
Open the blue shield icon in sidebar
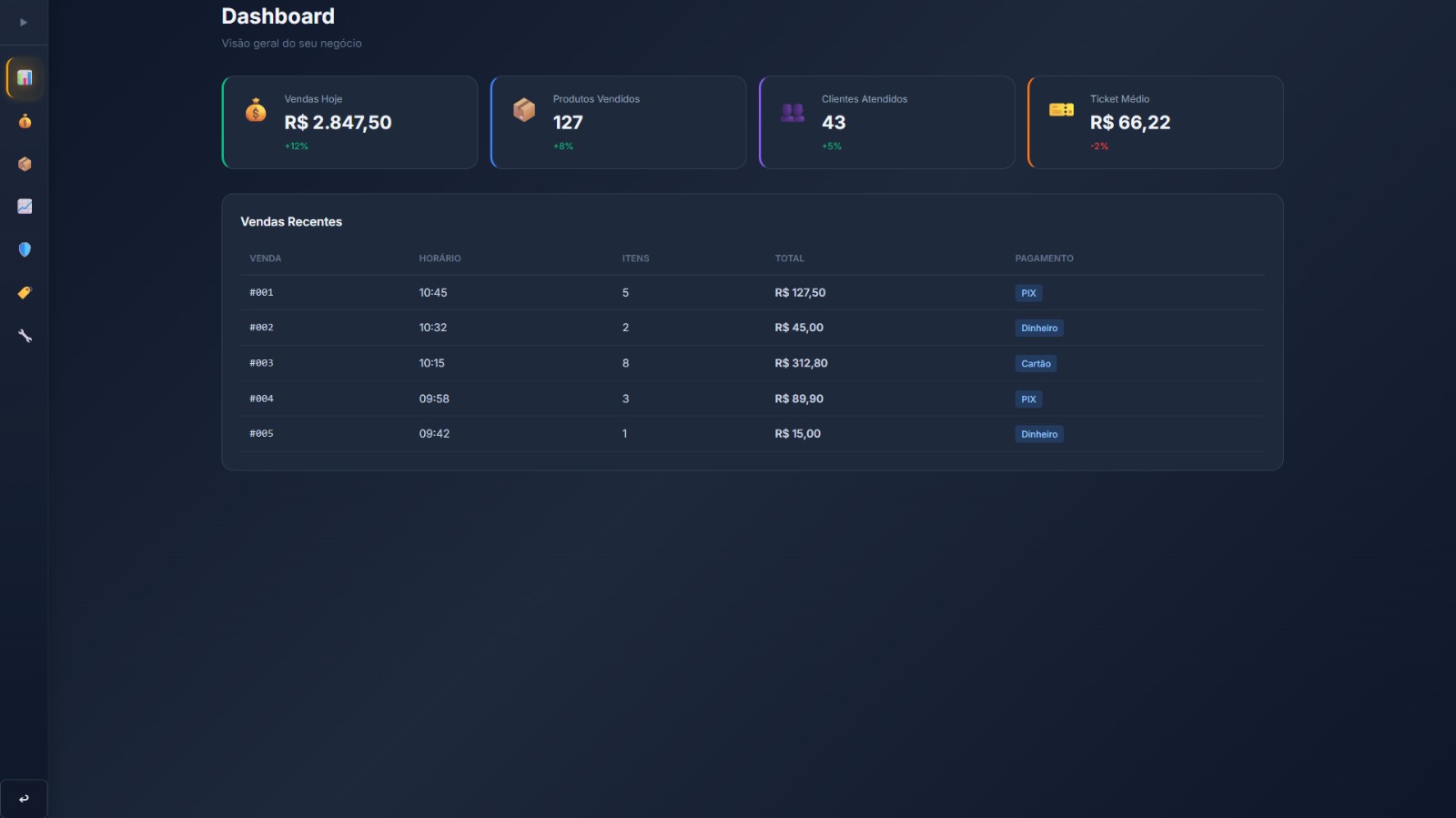(x=25, y=249)
